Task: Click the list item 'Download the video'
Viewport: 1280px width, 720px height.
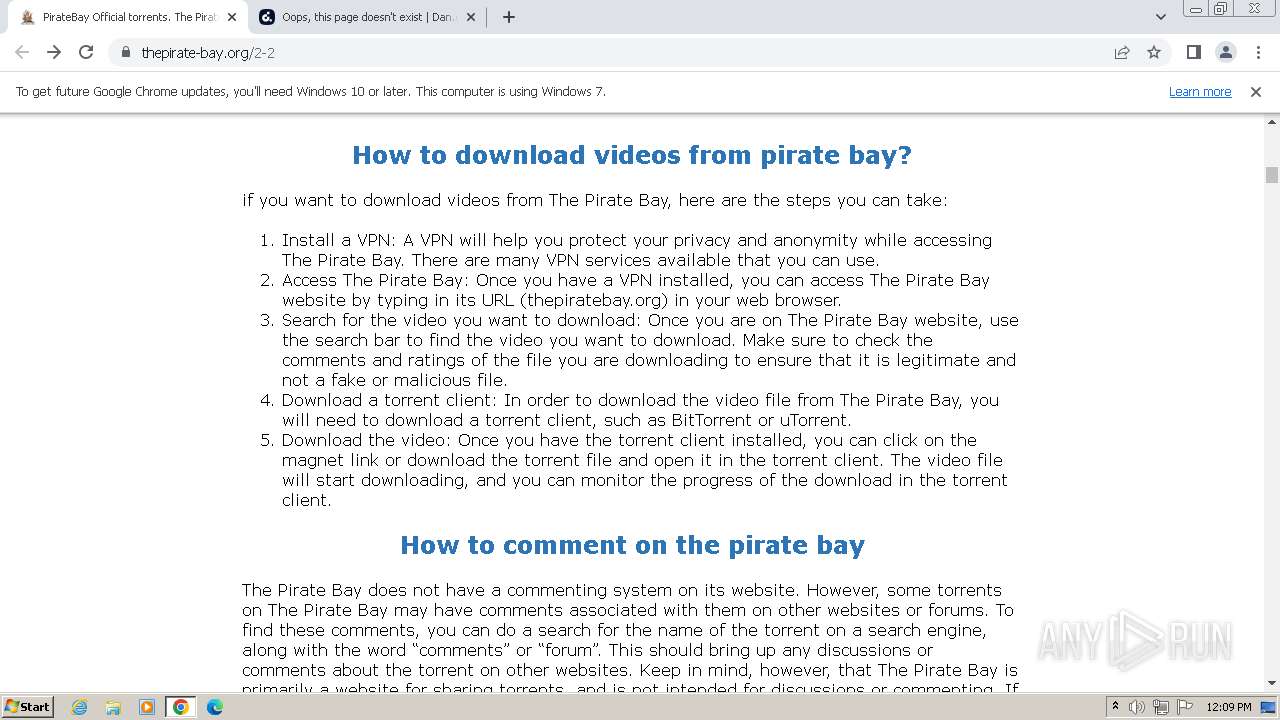Action: 645,470
